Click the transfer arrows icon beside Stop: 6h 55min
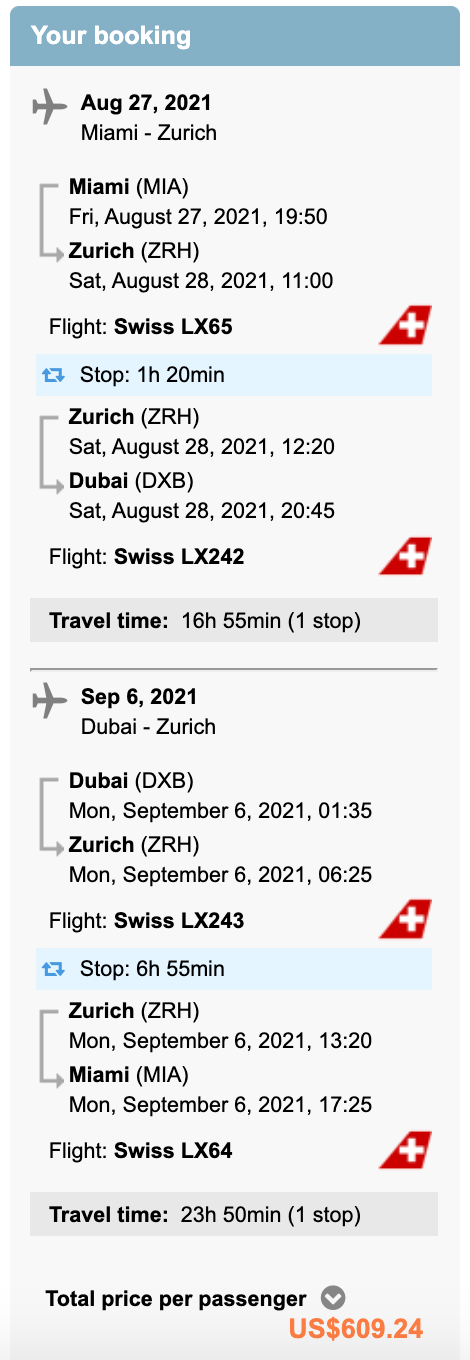This screenshot has width=470, height=1360. point(53,969)
